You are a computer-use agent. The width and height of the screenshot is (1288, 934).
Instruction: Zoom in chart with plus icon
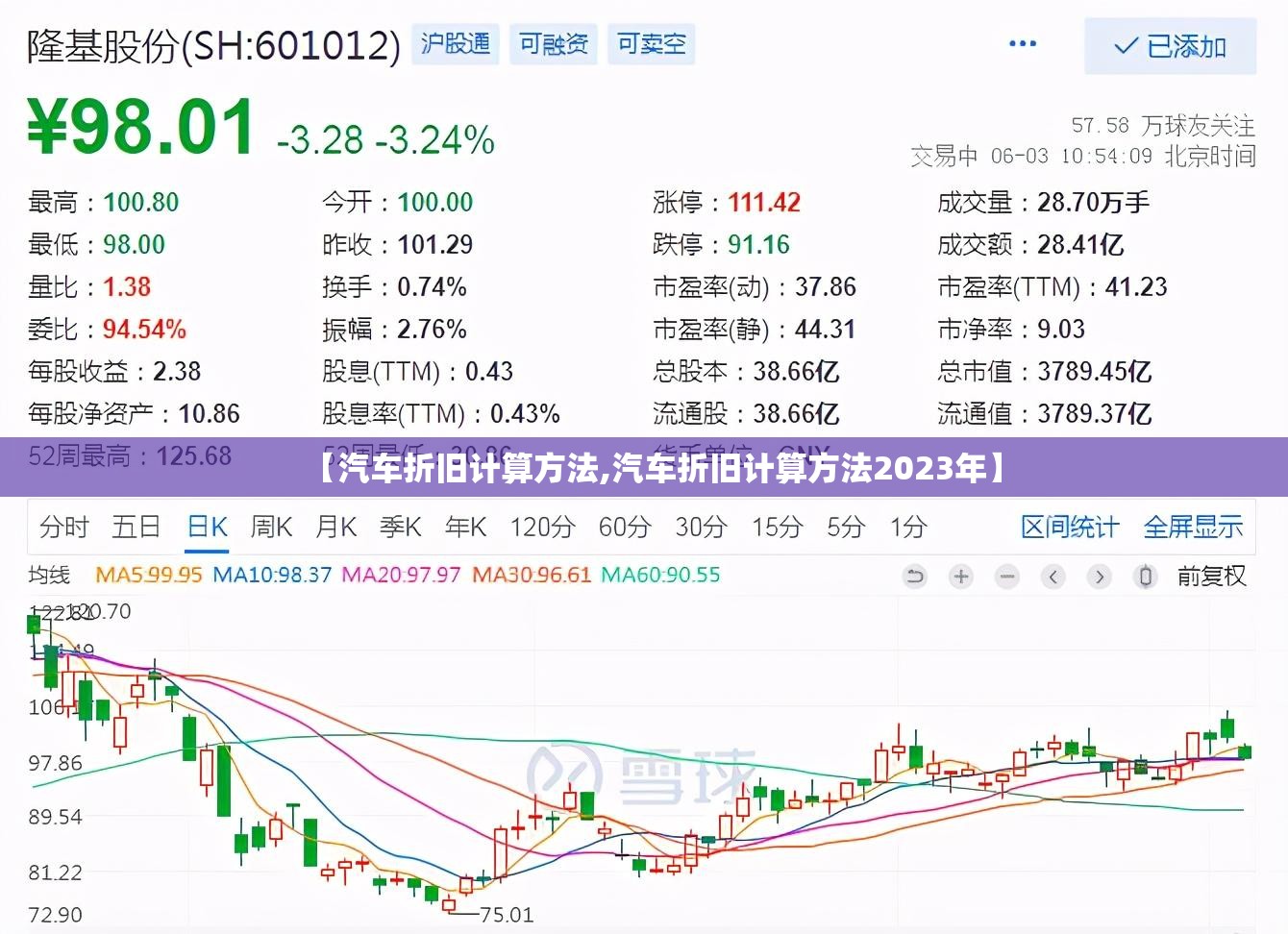[x=961, y=577]
